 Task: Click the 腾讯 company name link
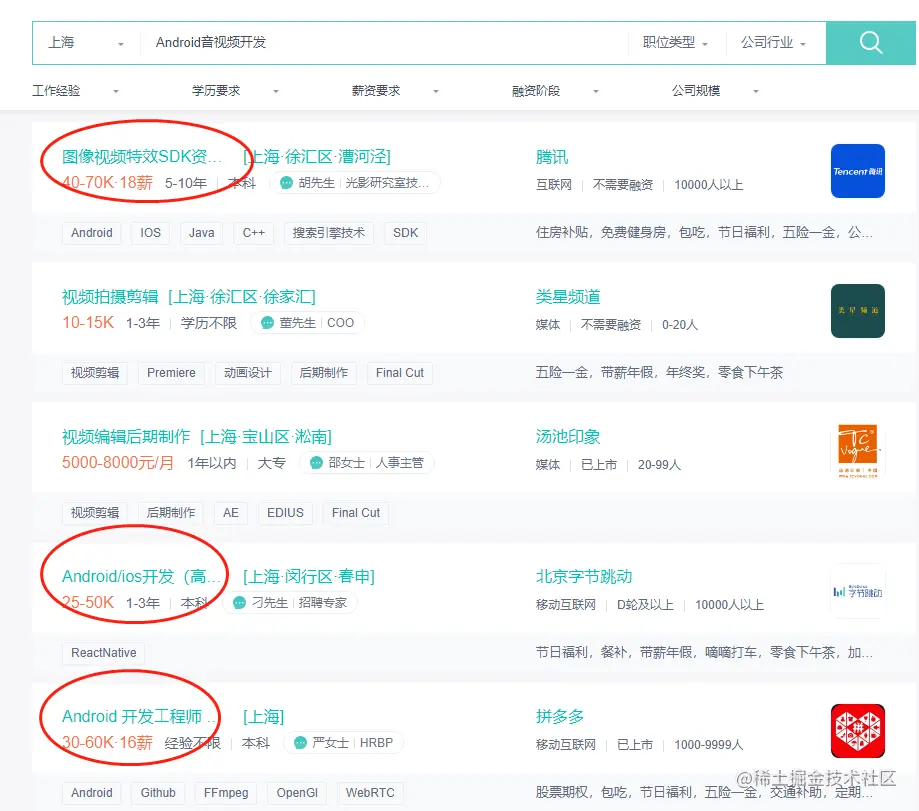pyautogui.click(x=550, y=156)
